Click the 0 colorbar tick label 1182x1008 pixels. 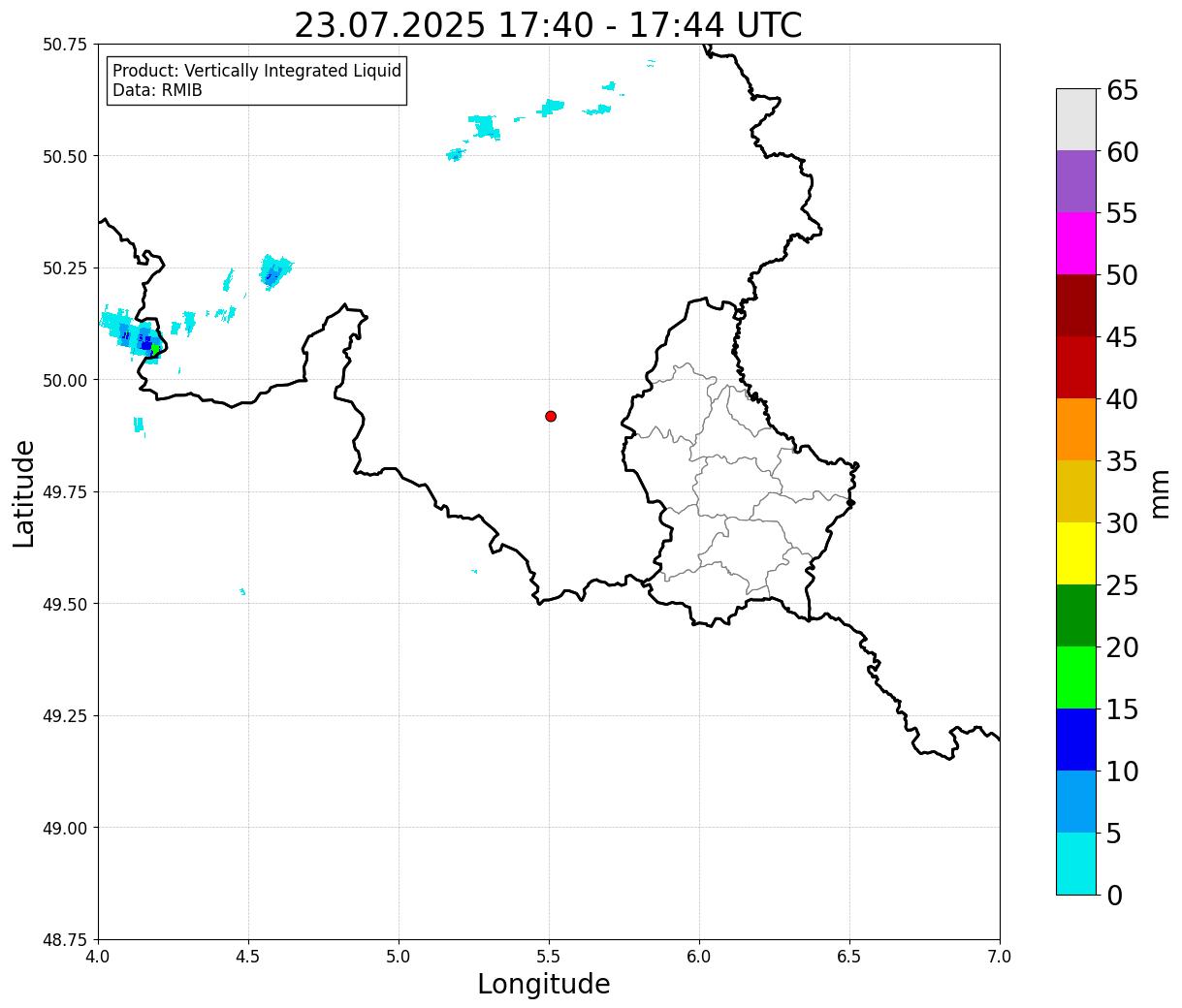pyautogui.click(x=1114, y=895)
